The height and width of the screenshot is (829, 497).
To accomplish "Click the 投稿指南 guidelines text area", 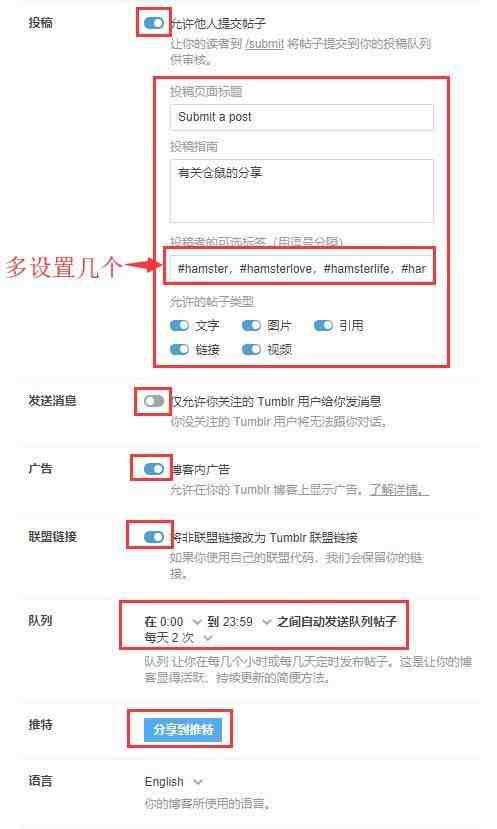I will [301, 191].
